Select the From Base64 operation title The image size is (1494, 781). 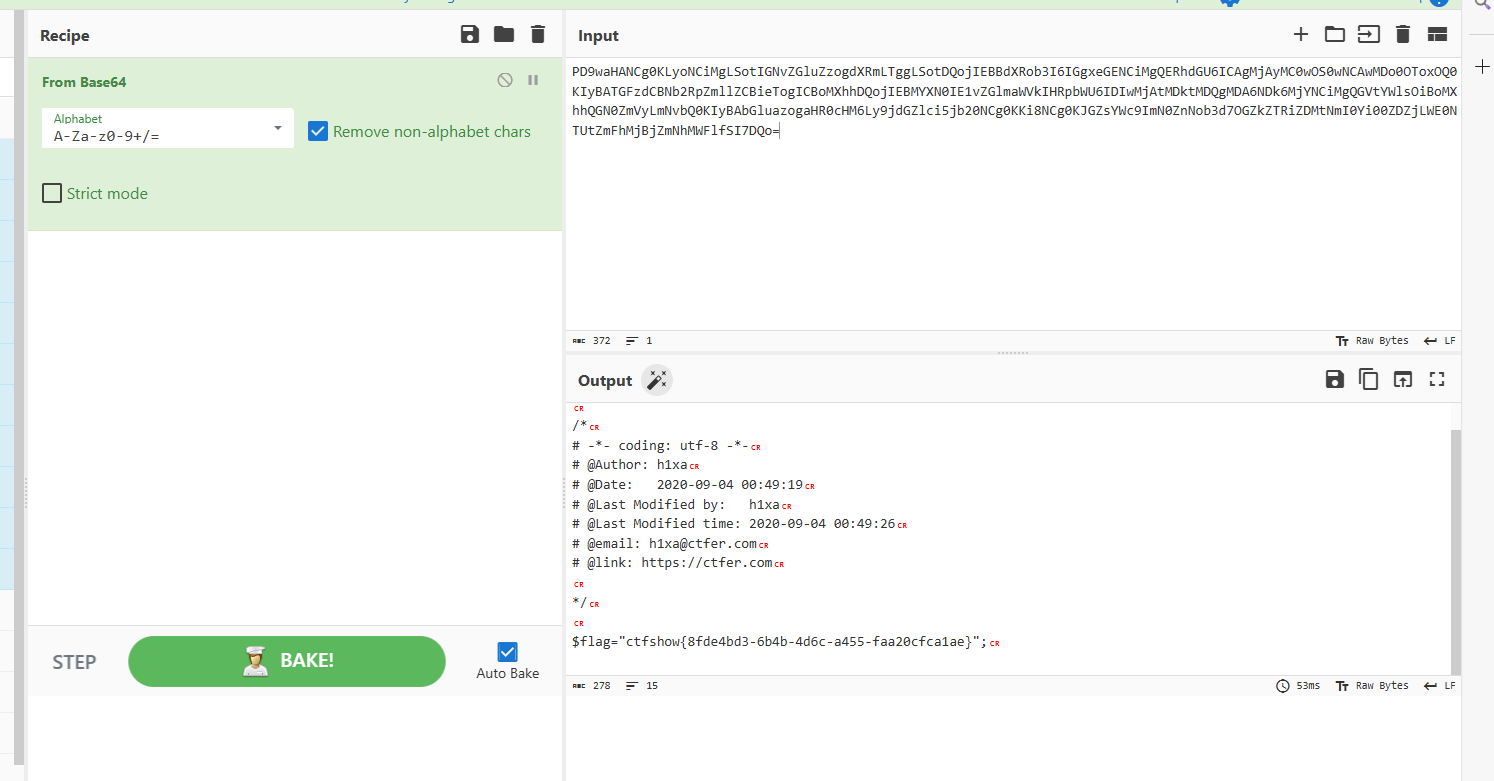(x=84, y=82)
